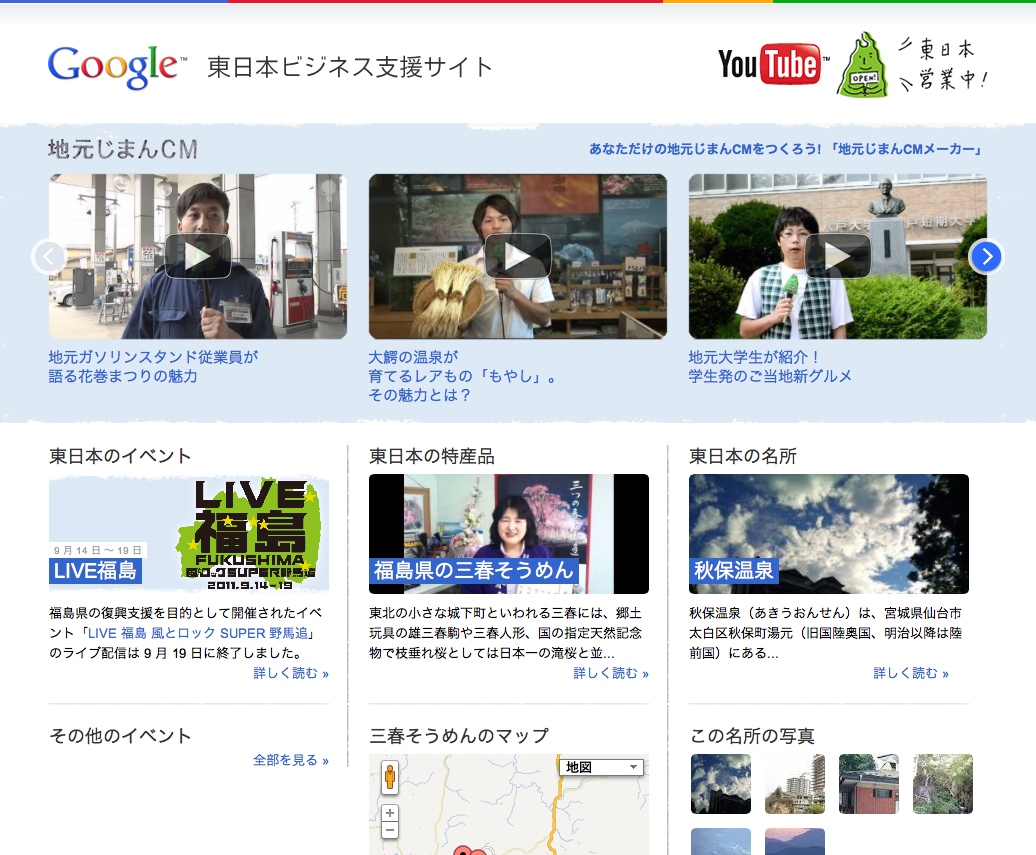This screenshot has height=855, width=1036.
Task: Click the 東日本のイベント heading
Action: click(120, 456)
